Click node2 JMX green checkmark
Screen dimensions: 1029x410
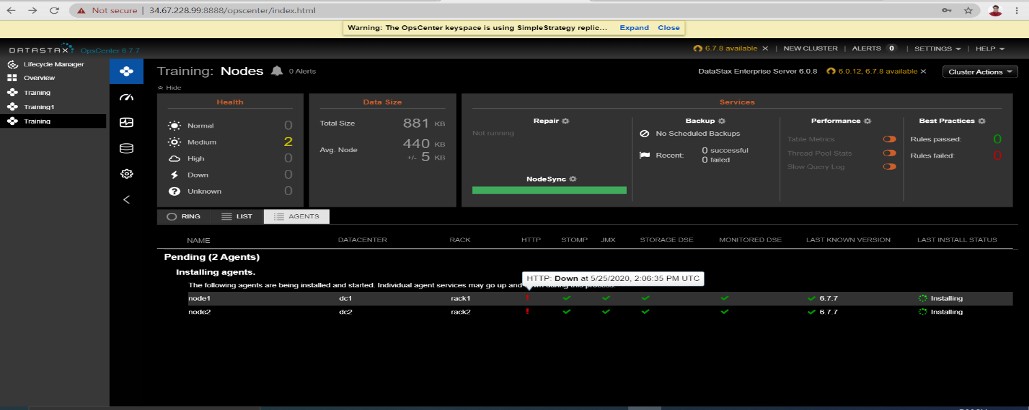point(606,312)
